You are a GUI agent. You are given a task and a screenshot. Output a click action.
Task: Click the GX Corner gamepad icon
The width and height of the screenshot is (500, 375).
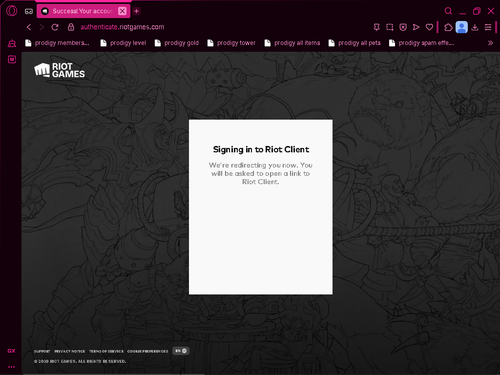click(29, 11)
